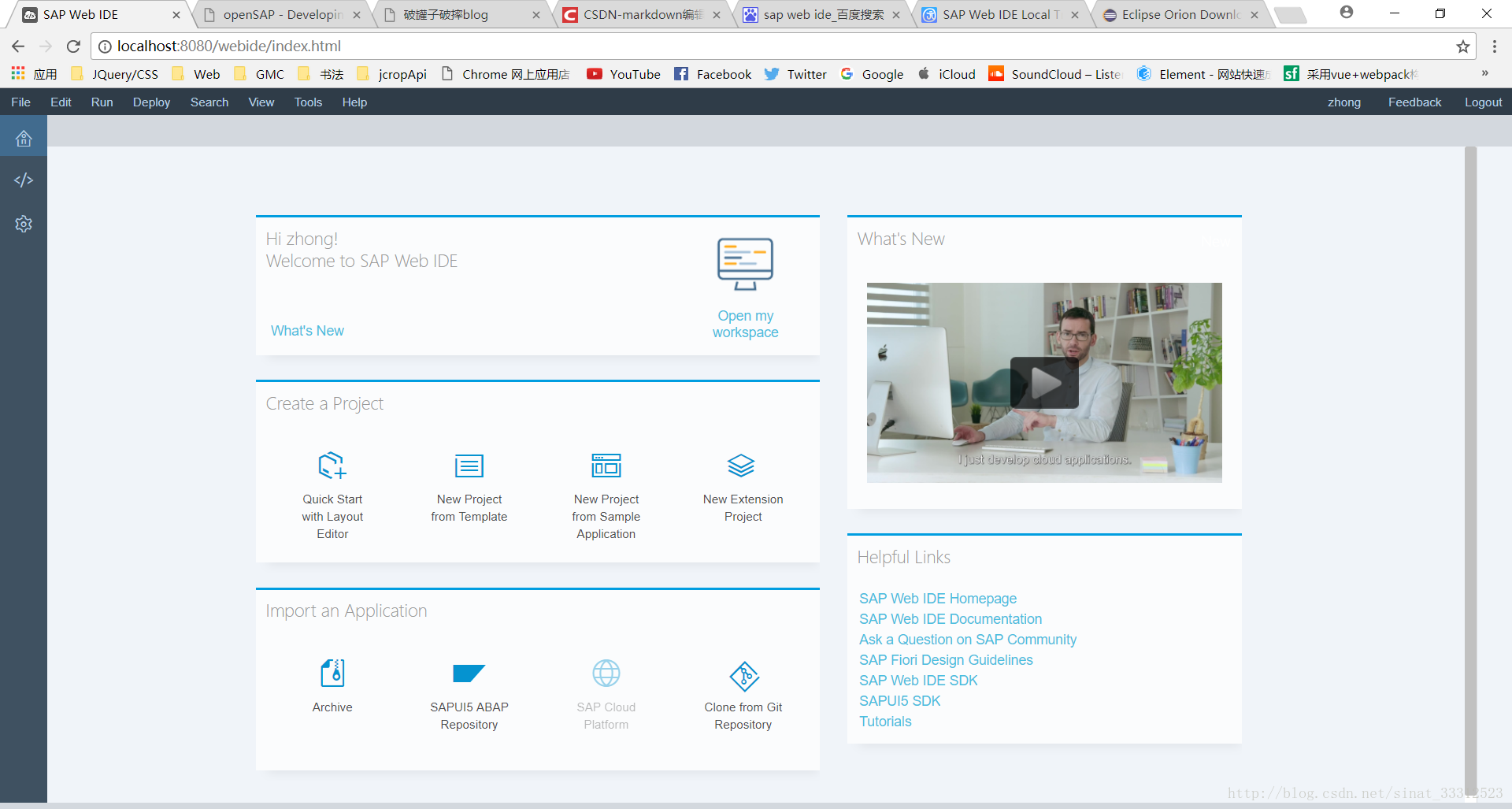Play the What's New video
The width and height of the screenshot is (1512, 809).
tap(1044, 383)
